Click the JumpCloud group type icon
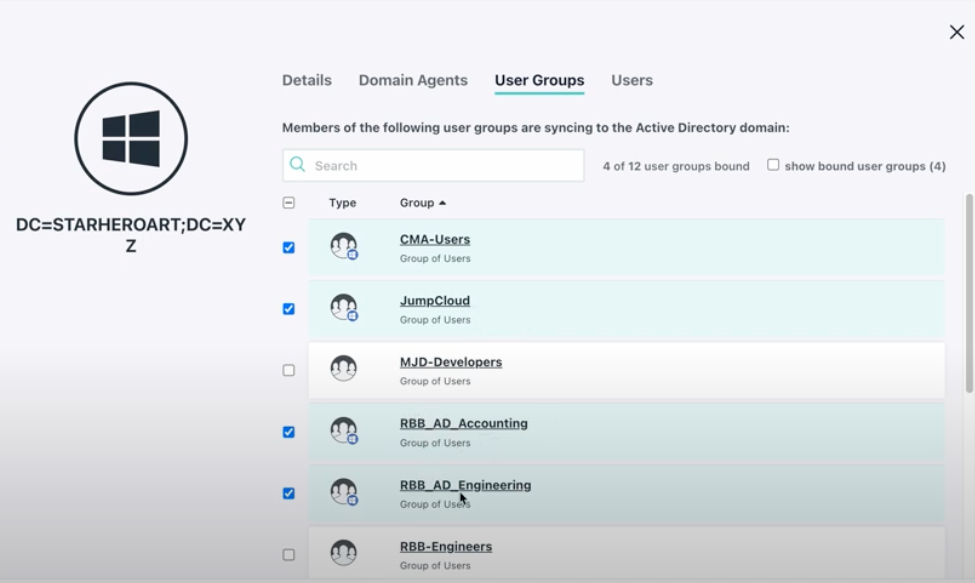Image resolution: width=975 pixels, height=583 pixels. pos(344,308)
